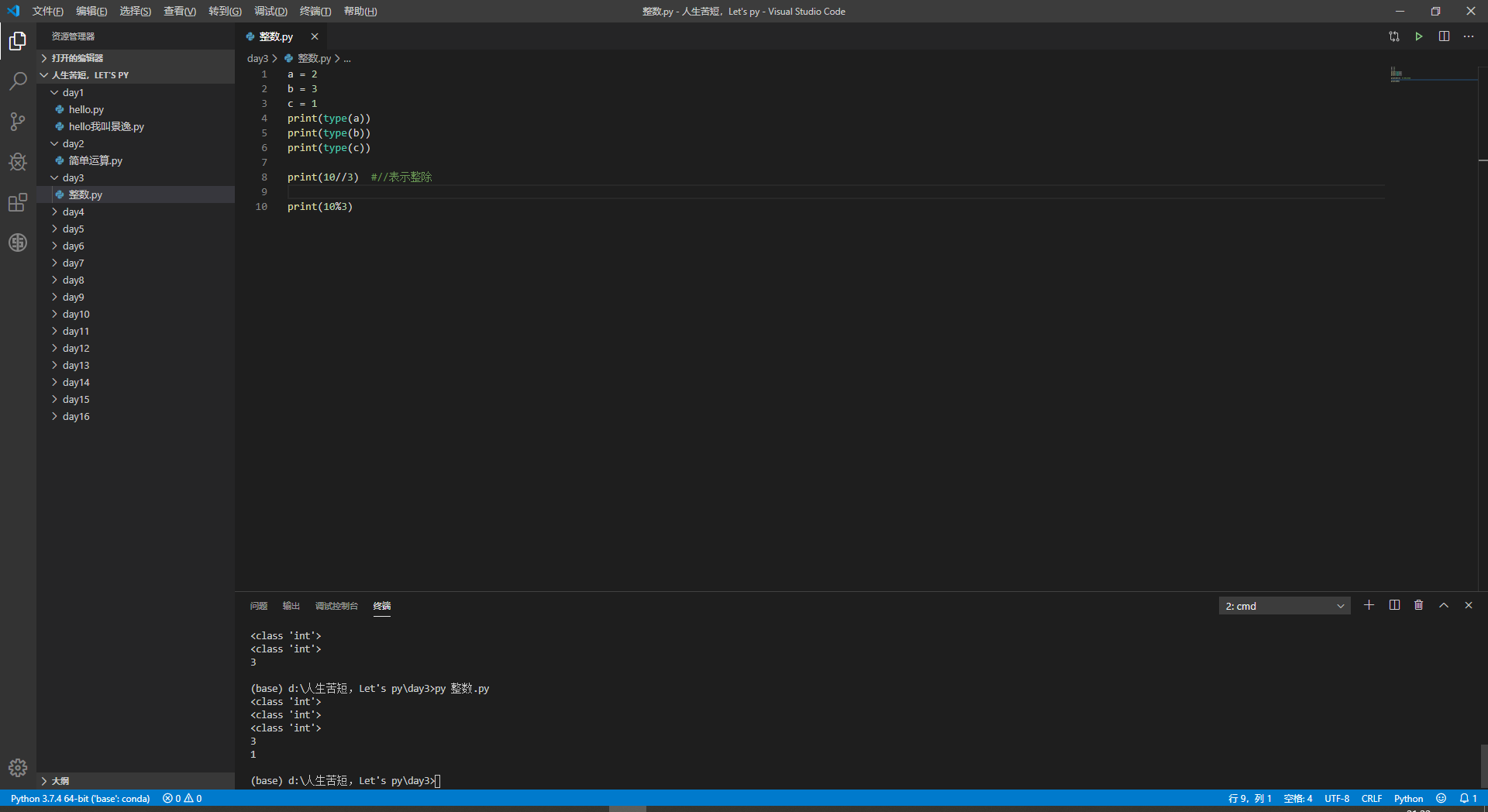Open the Debug view icon

pos(18,161)
